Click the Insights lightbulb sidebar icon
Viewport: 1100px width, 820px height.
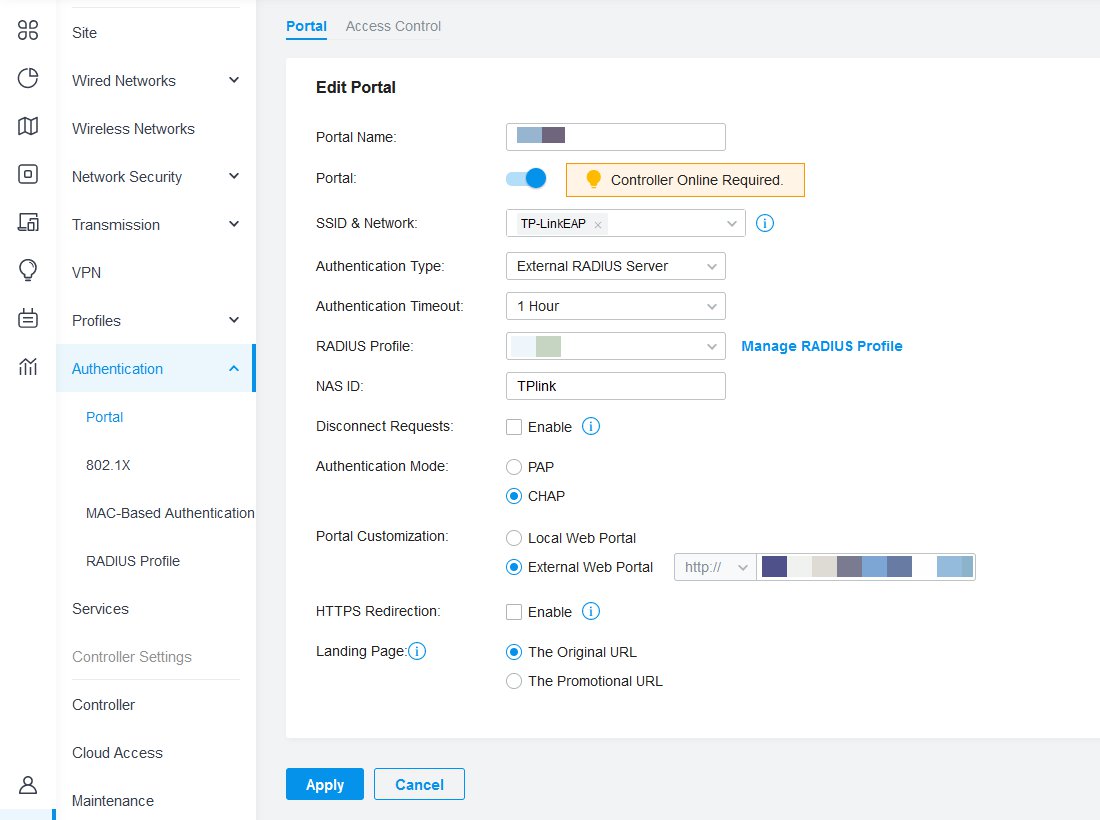[x=28, y=270]
